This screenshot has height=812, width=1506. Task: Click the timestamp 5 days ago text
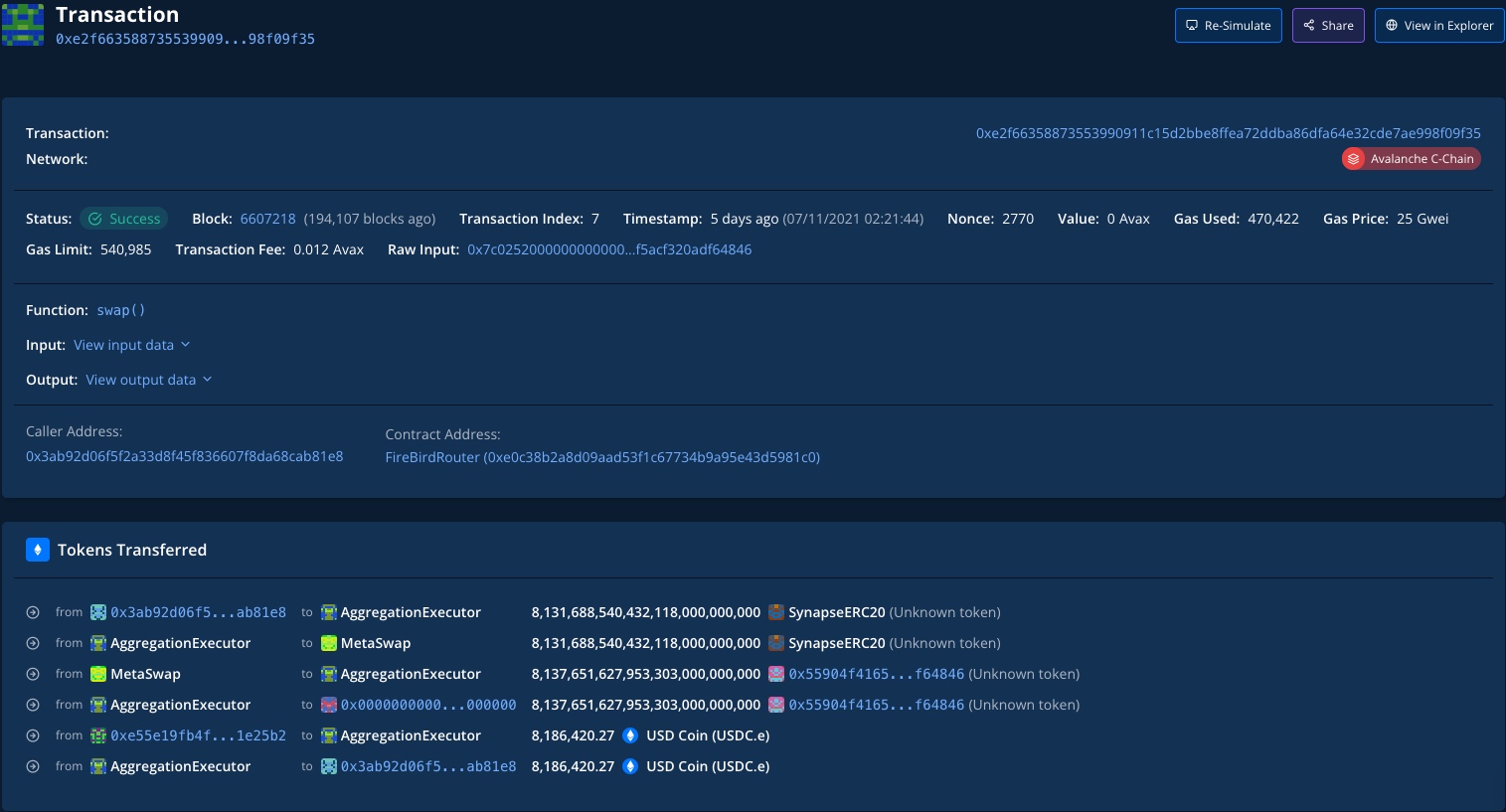coord(745,219)
